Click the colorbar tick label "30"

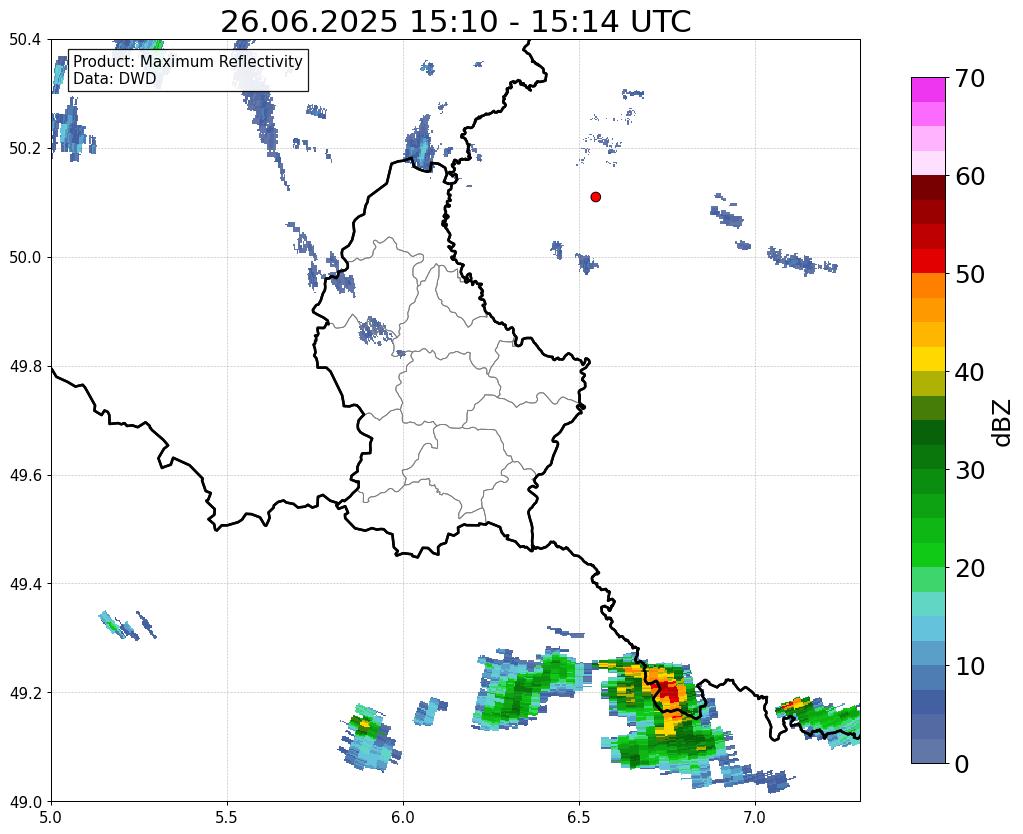(x=970, y=470)
